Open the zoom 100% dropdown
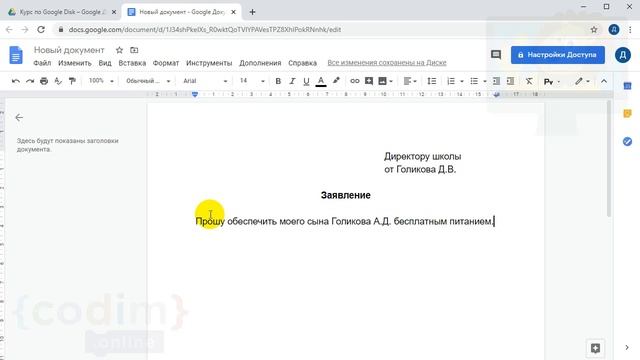 coord(101,81)
